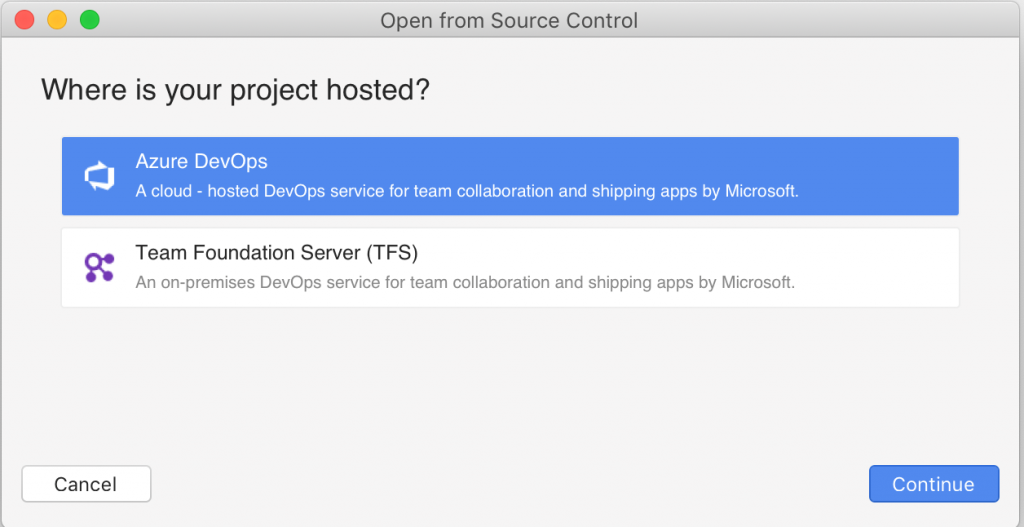Screen dimensions: 1024x527
Task: Zoom the window using the green button
Action: (89, 20)
